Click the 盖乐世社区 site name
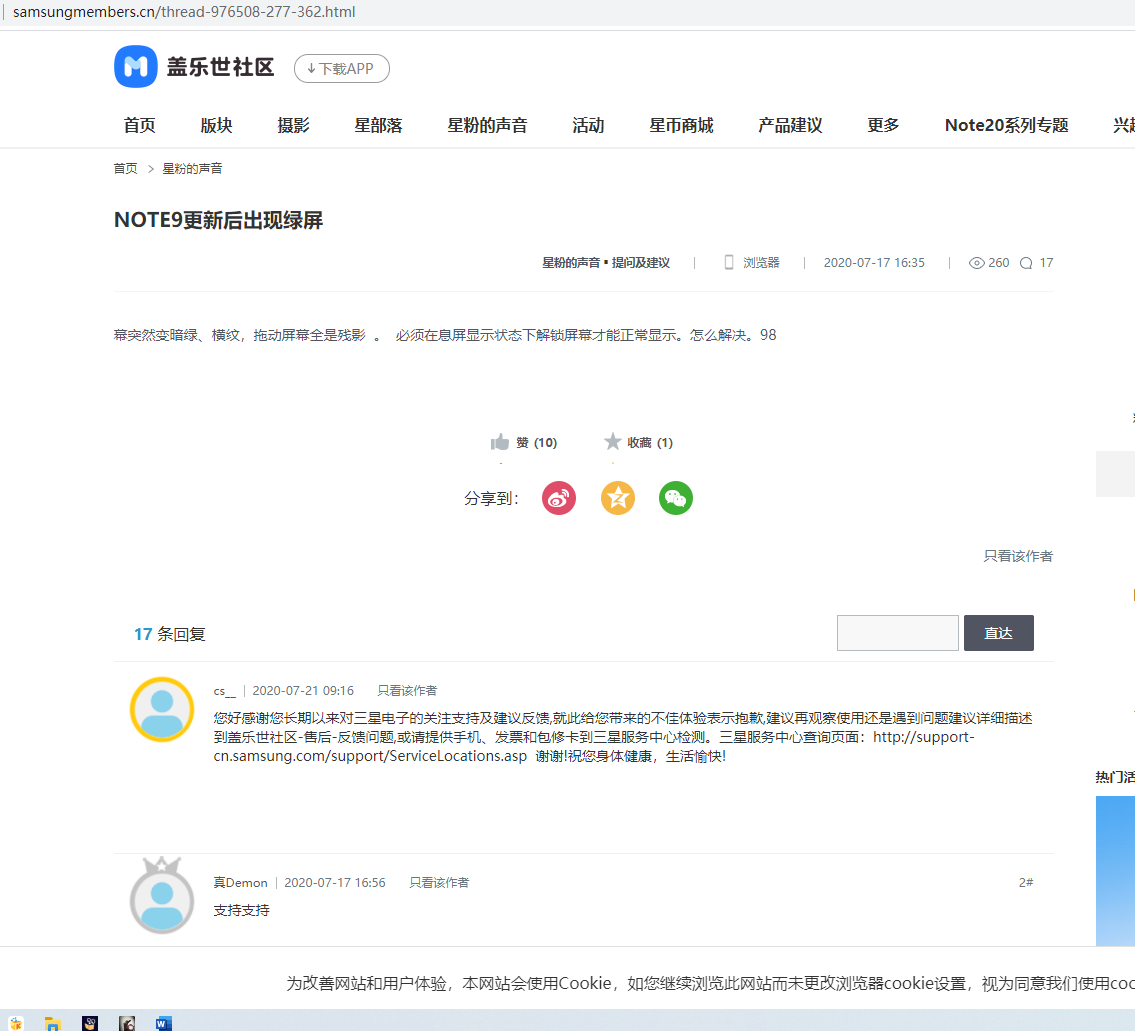Image resolution: width=1135 pixels, height=1031 pixels. tap(220, 67)
